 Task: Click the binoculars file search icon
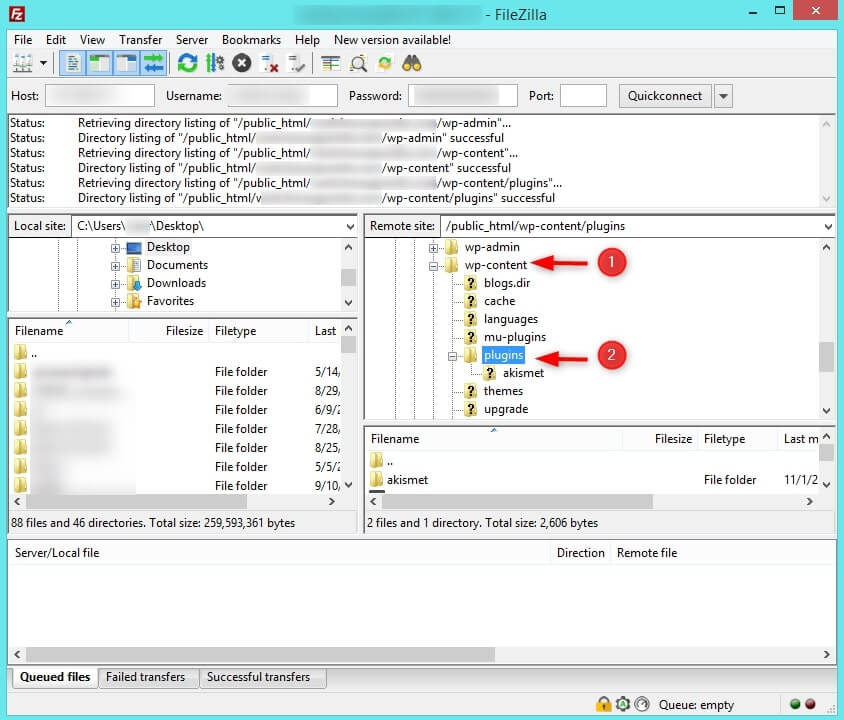[412, 63]
